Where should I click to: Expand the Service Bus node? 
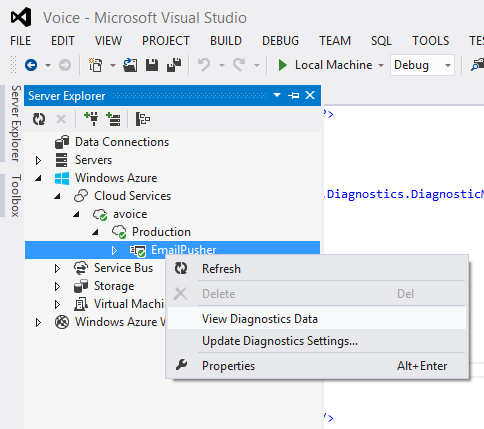pos(57,268)
